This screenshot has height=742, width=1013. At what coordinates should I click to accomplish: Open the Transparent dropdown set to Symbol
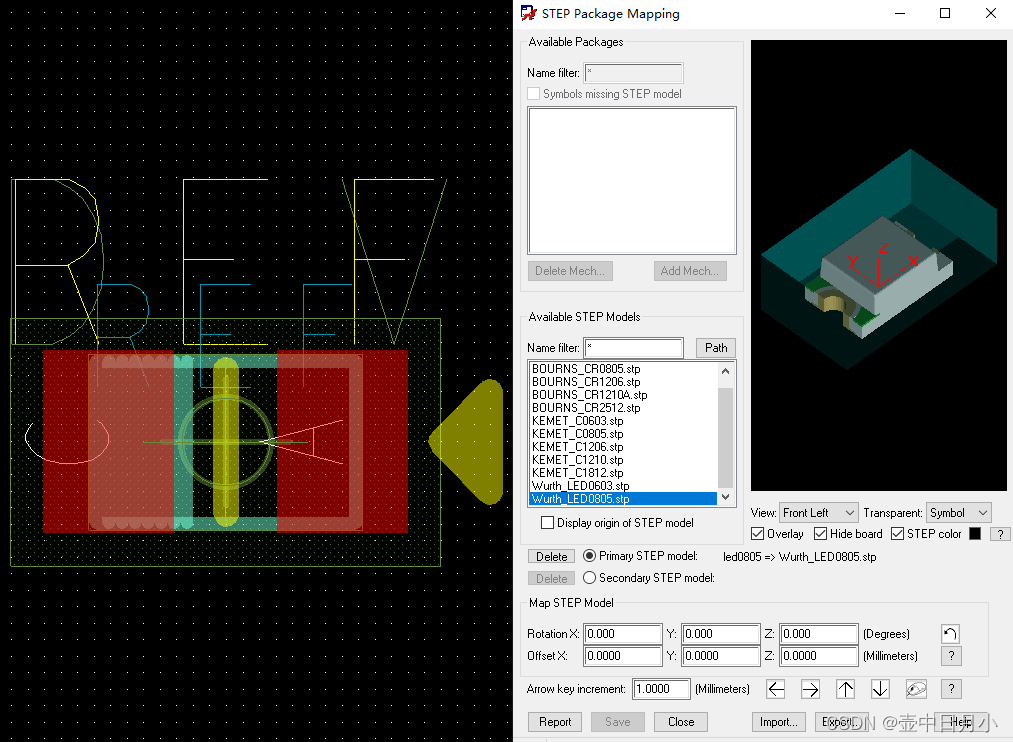click(x=957, y=512)
